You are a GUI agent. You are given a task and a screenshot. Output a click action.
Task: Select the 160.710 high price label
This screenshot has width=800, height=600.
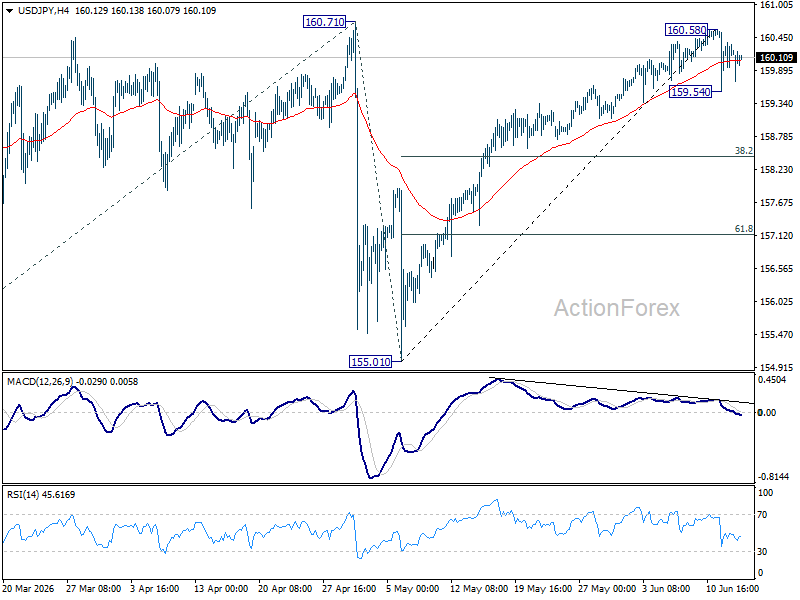[x=324, y=22]
